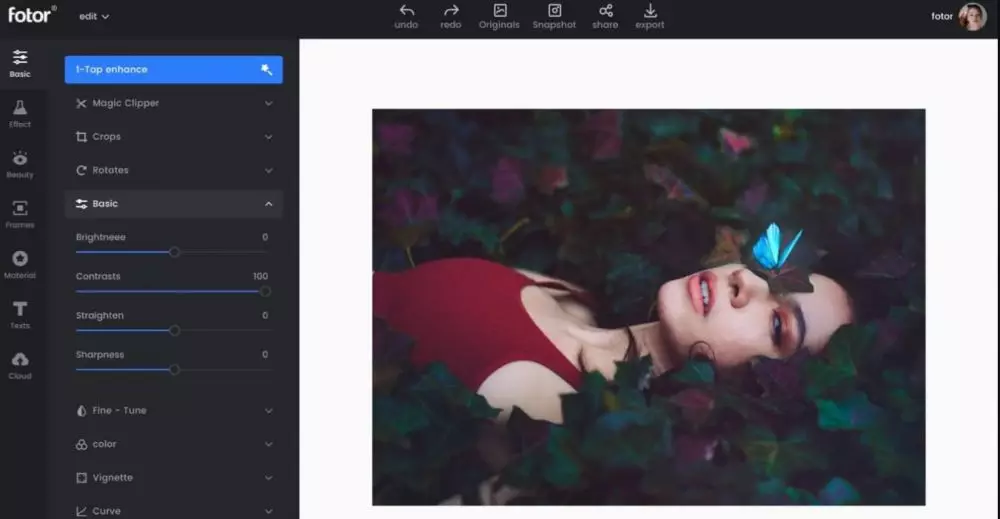
Task: Click the Contrasts label text
Action: (98, 276)
